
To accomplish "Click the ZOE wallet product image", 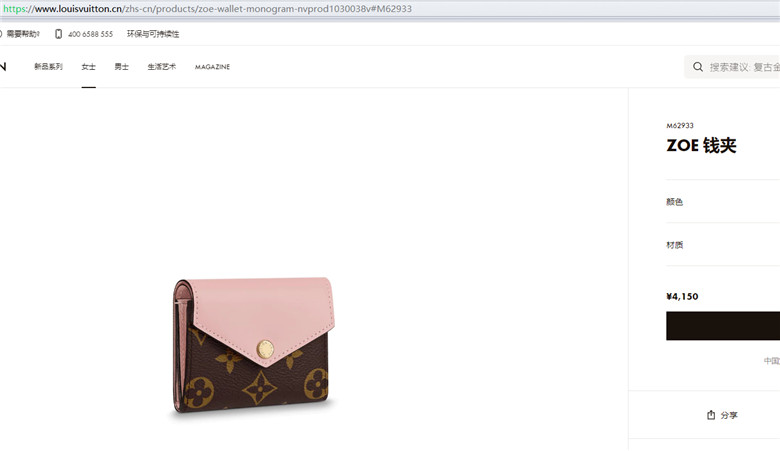I will (253, 345).
